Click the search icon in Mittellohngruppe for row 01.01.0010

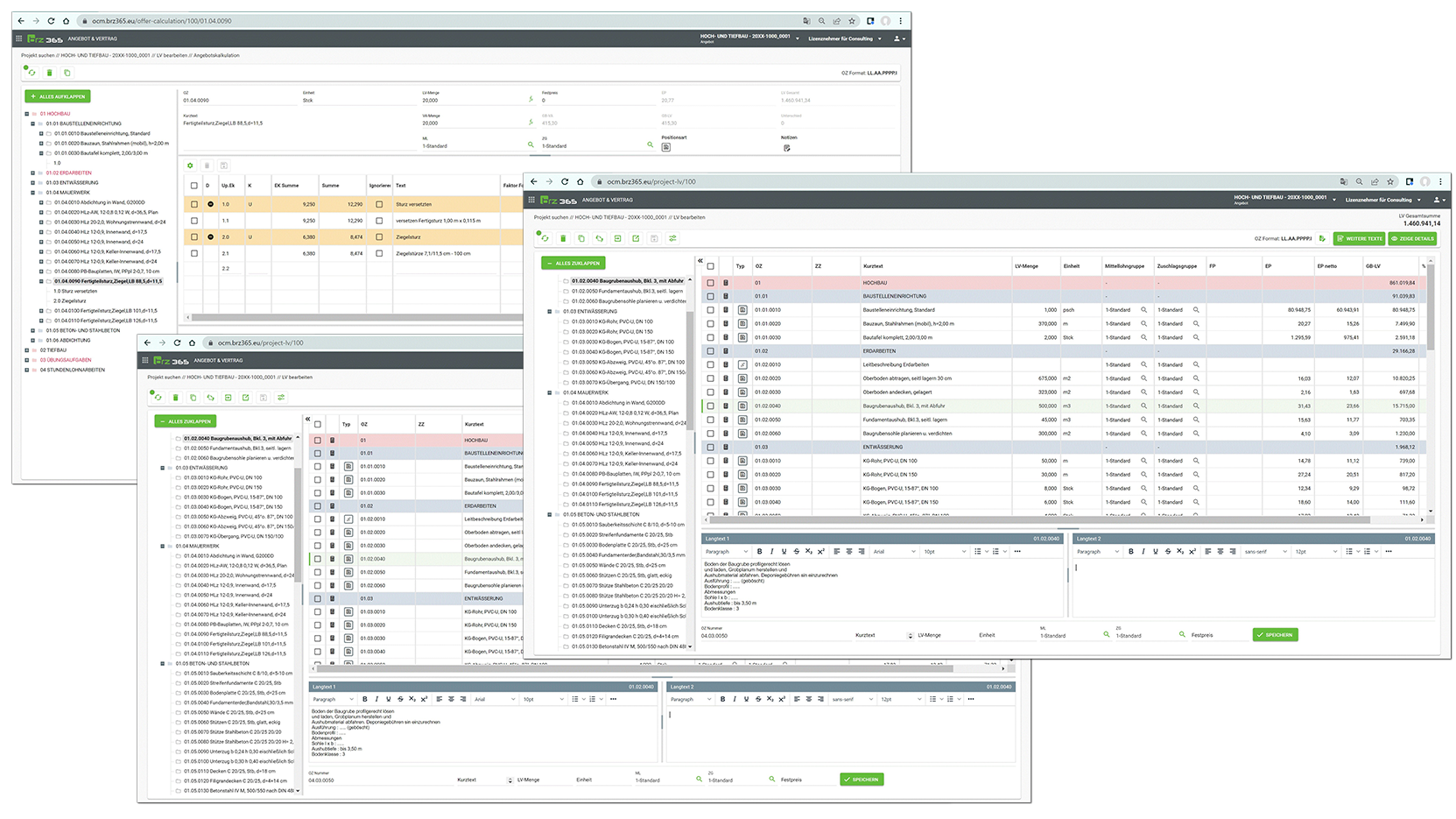(x=1143, y=310)
